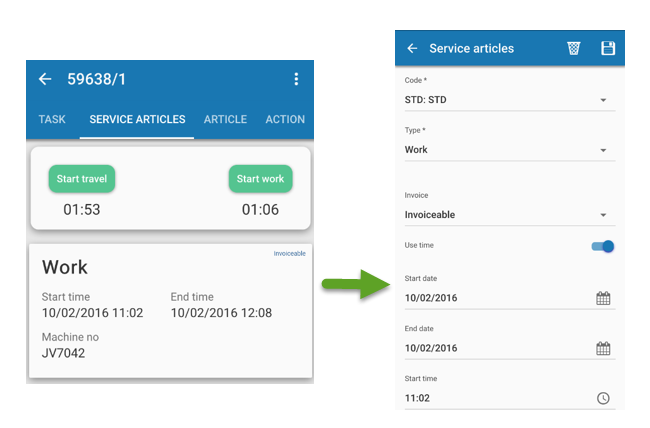Open the three-dot overflow menu

click(x=296, y=79)
